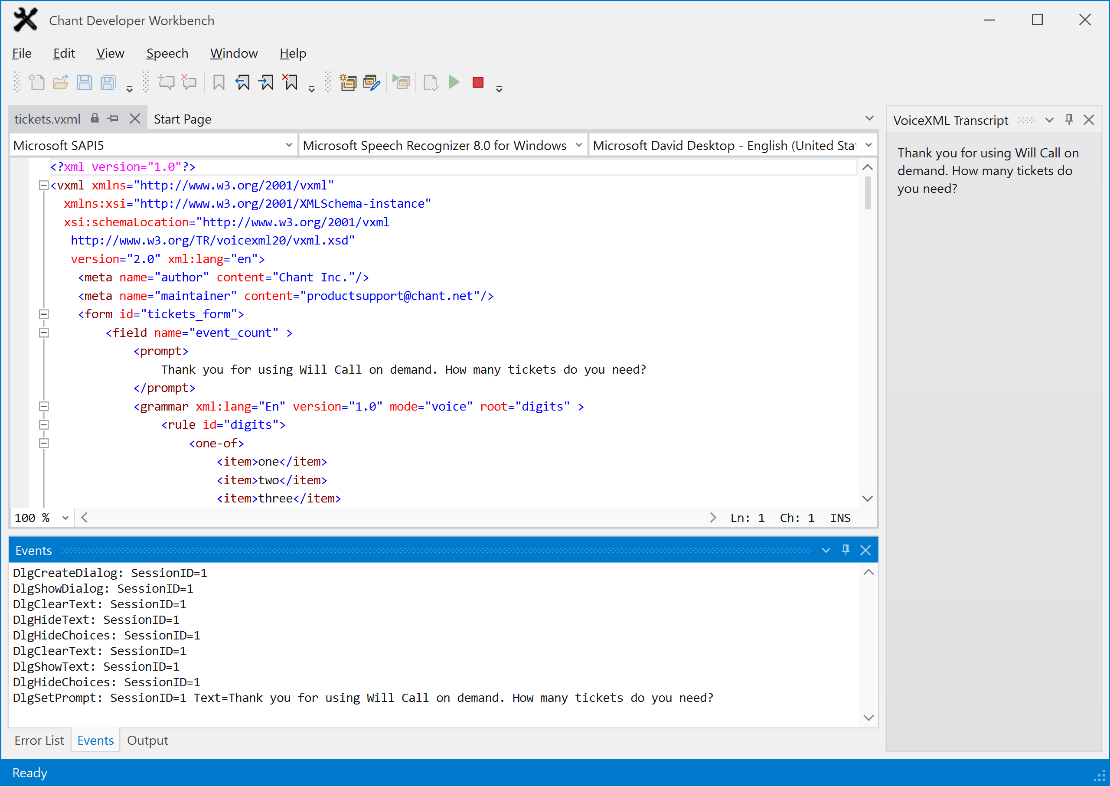Switch to the Start Page tab

click(183, 119)
